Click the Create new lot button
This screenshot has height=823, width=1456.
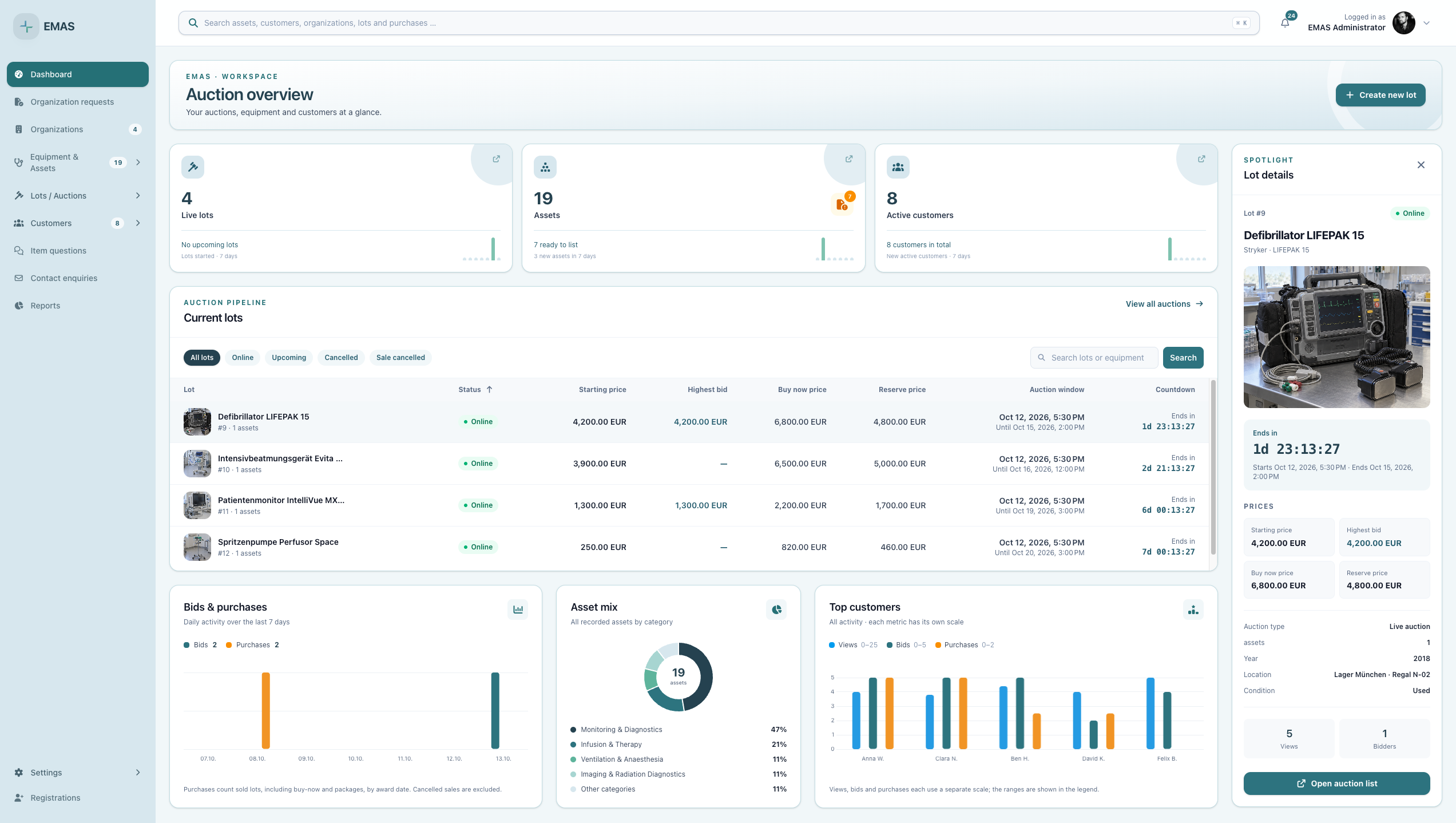pyautogui.click(x=1380, y=95)
